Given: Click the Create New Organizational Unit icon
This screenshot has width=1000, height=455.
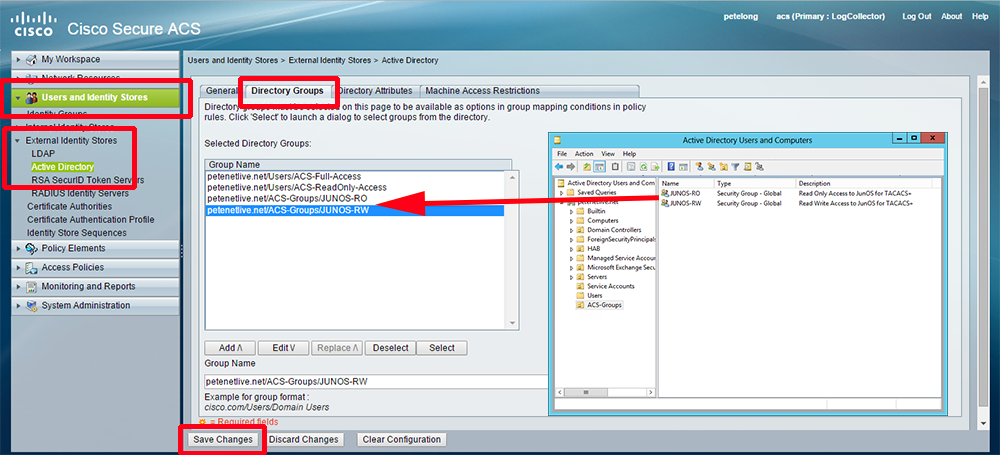Looking at the screenshot, I should tap(723, 167).
